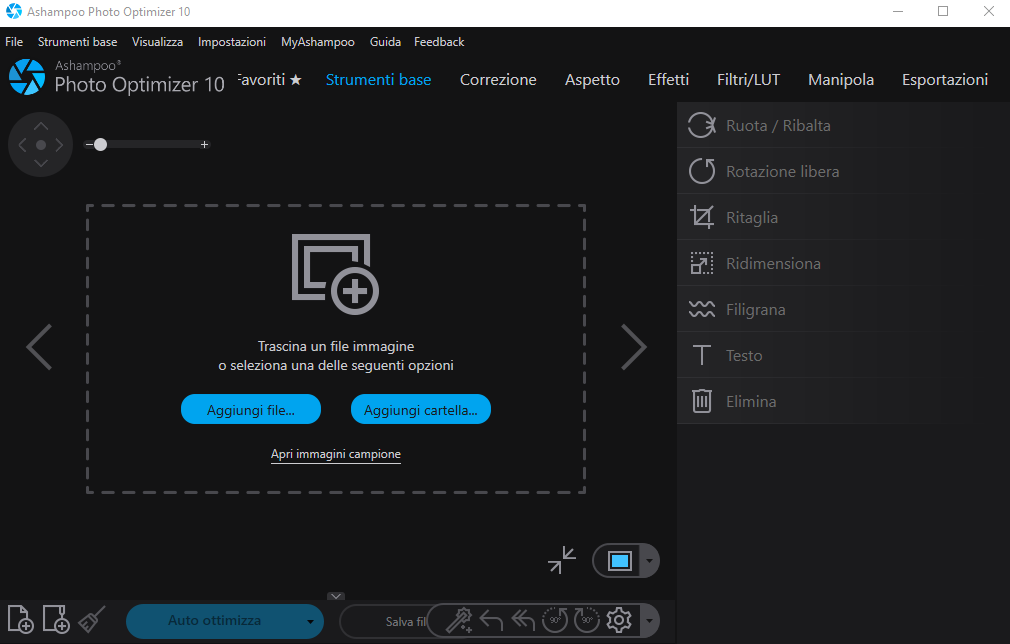1010x644 pixels.
Task: Open the Guida menu
Action: point(385,42)
